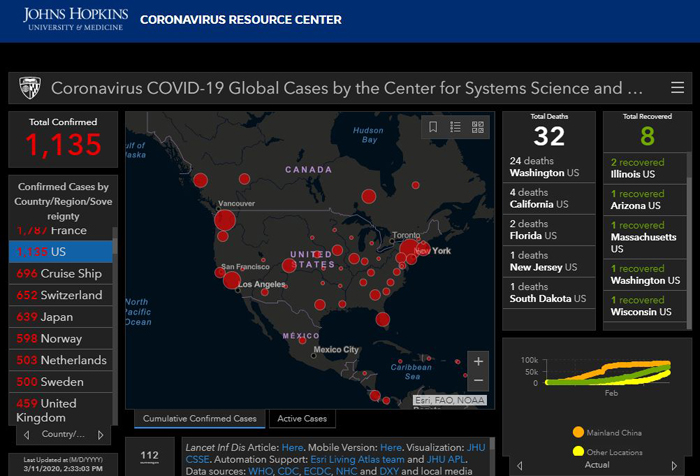Select the 598 Norway row
Image resolution: width=700 pixels, height=476 pixels.
click(61, 338)
